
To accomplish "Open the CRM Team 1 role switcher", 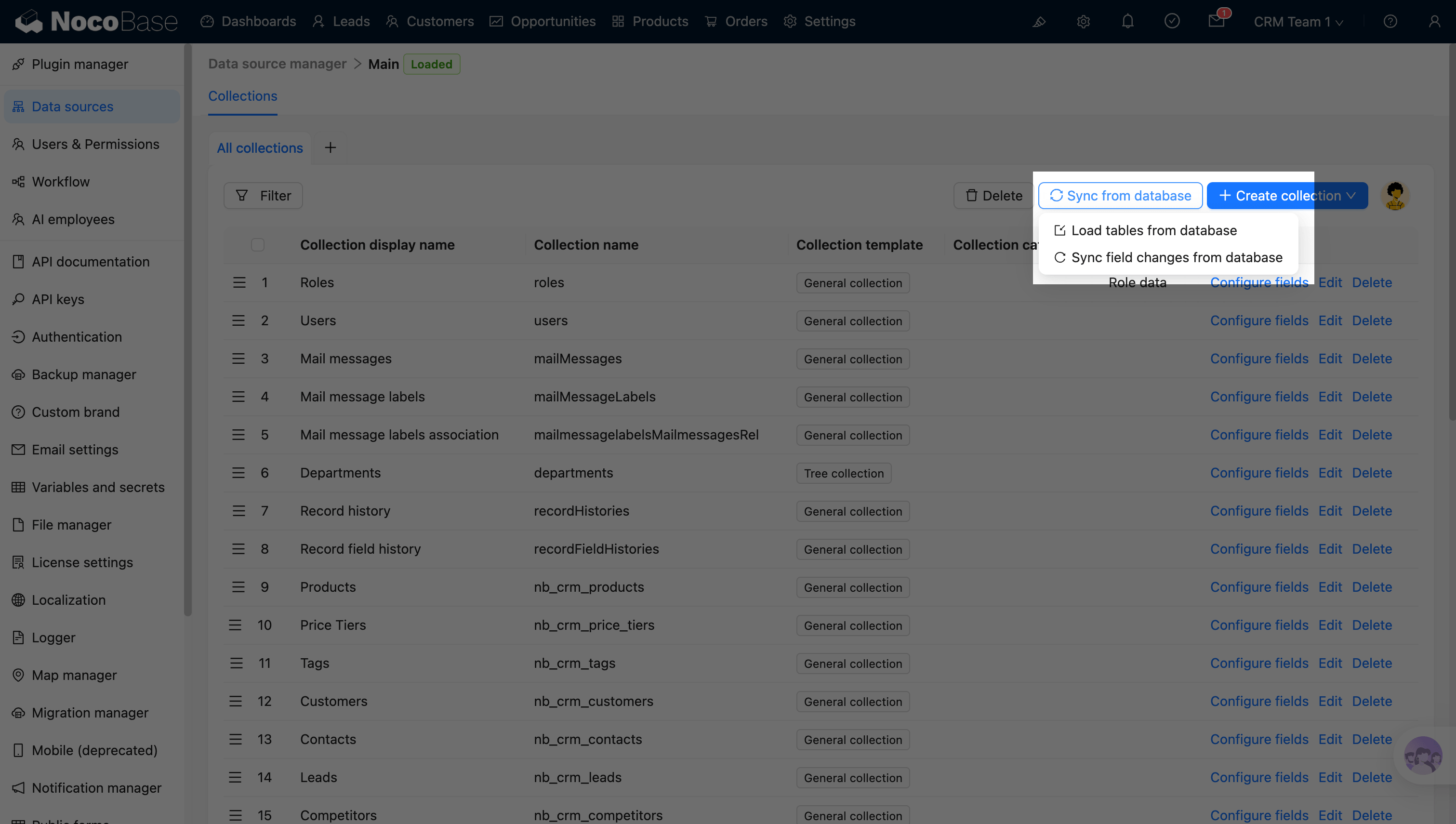I will click(1297, 22).
